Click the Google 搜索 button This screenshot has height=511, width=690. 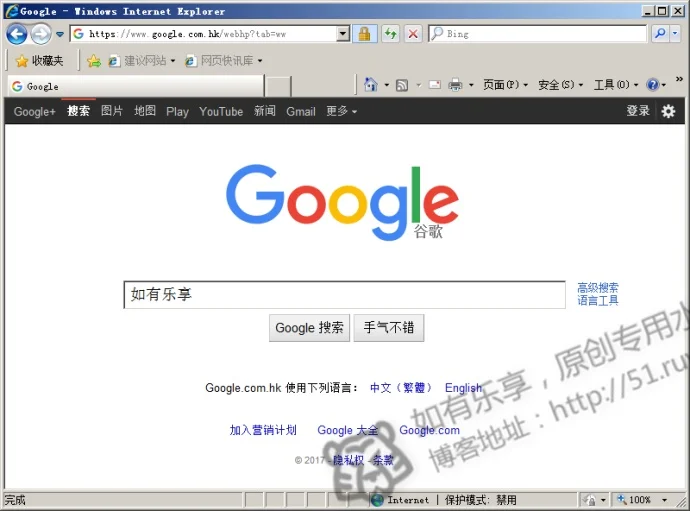[x=309, y=327]
